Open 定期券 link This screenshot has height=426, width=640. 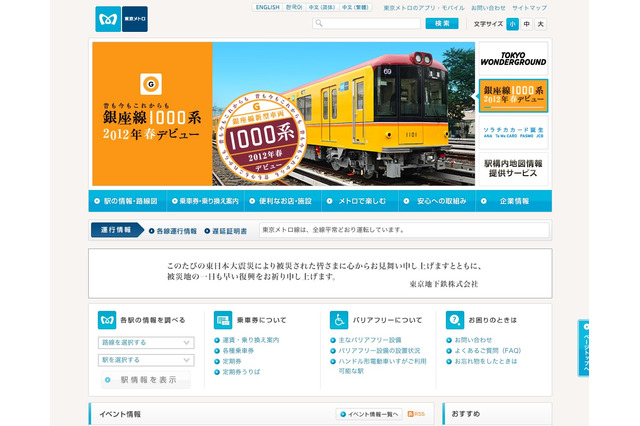(x=232, y=361)
